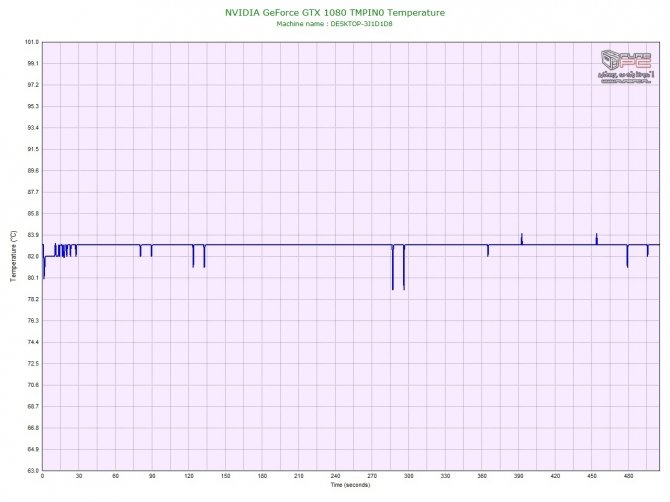Pick the 76.3 temperature tick label

[x=32, y=320]
